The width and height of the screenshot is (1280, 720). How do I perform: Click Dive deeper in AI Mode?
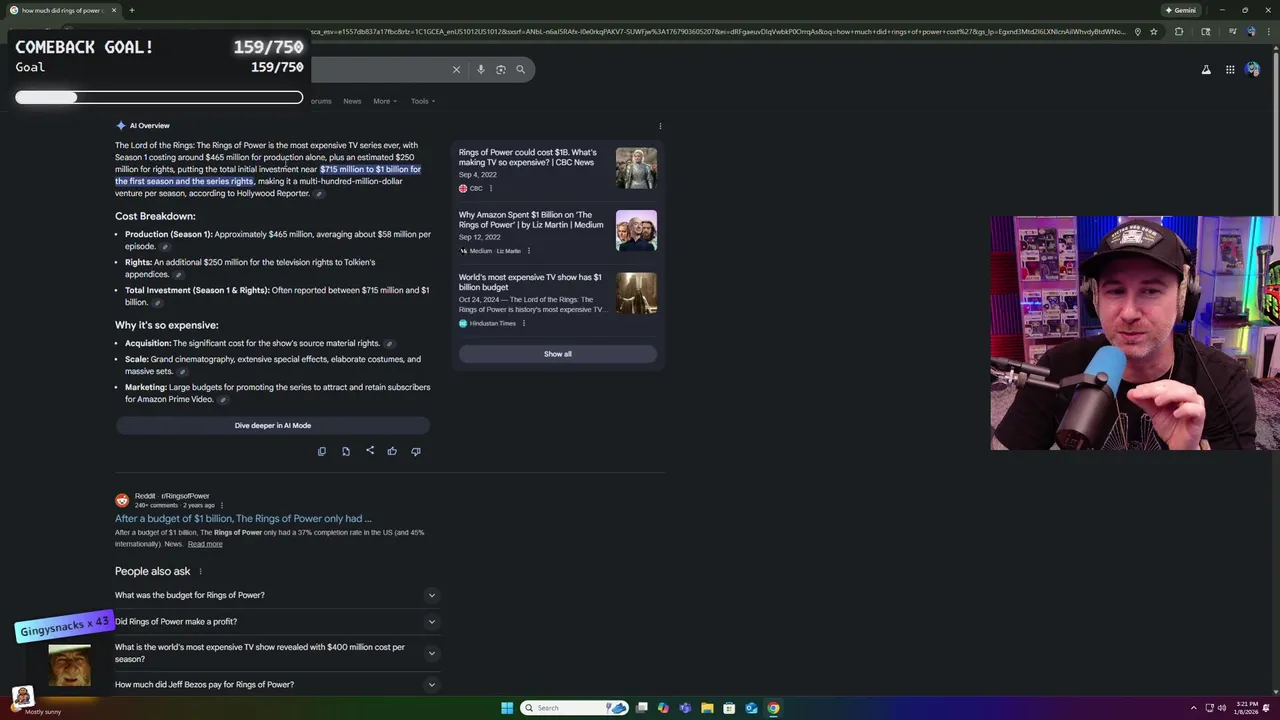tap(273, 425)
